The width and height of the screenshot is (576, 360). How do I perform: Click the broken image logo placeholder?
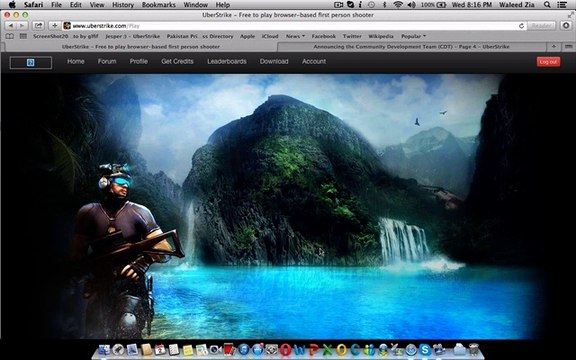click(31, 62)
